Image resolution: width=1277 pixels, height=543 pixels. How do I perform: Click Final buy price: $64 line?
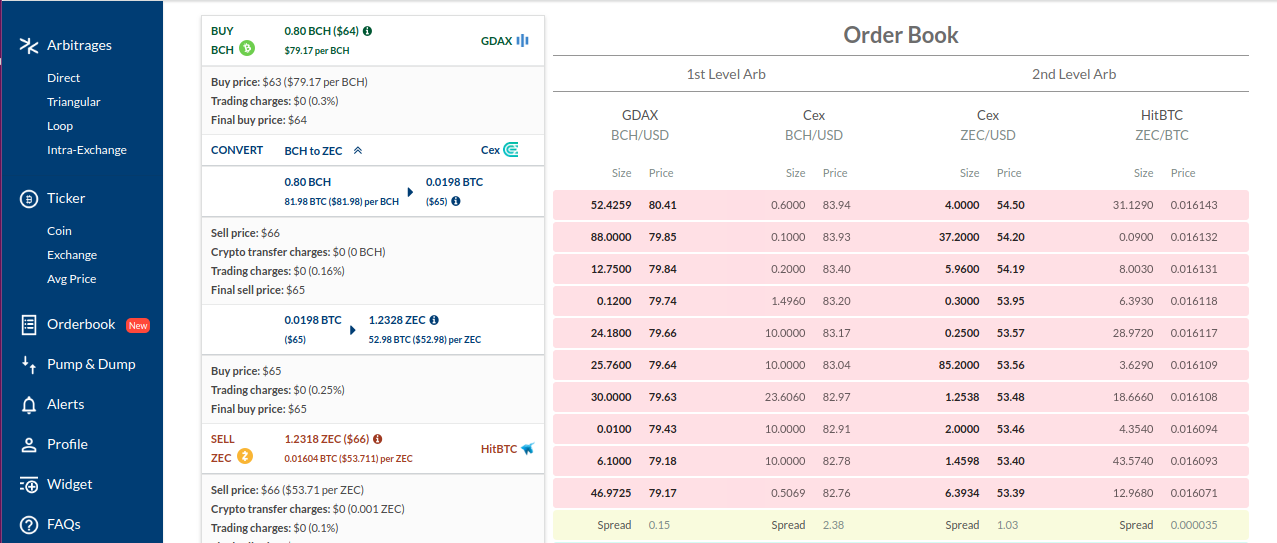259,120
